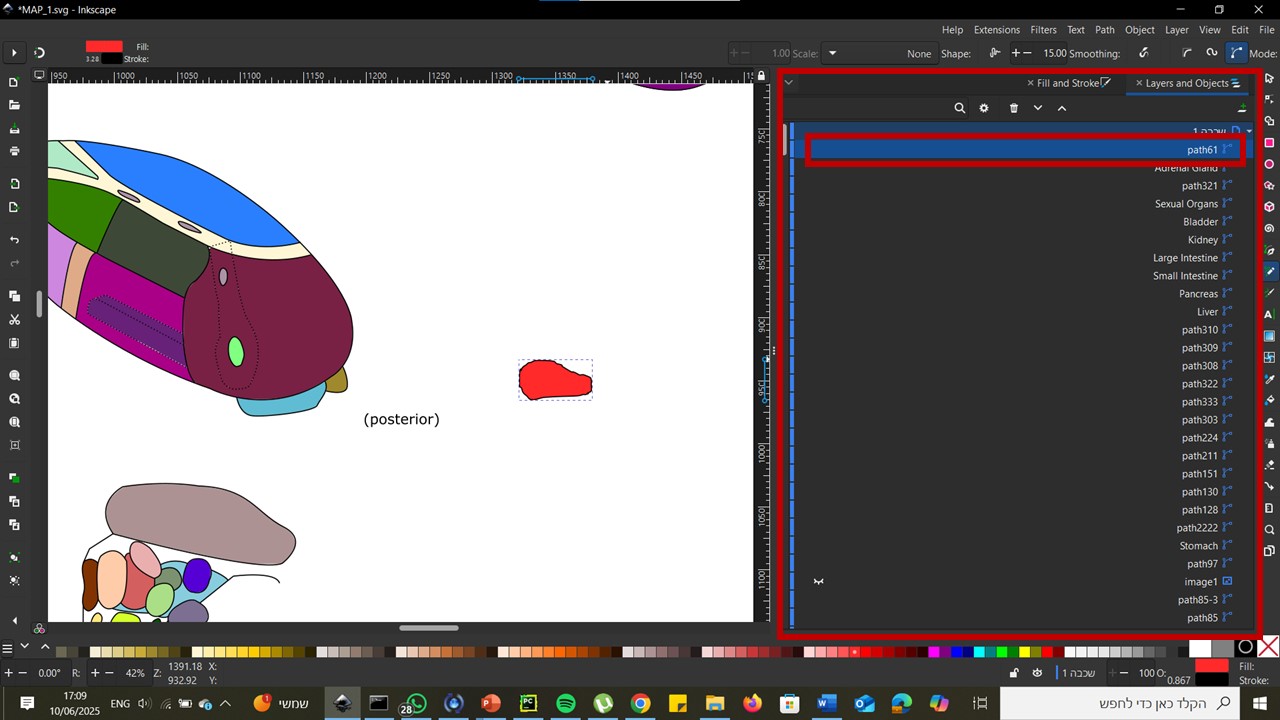Activate the Dropper color picker tool
Viewport: 1280px width, 720px height.
1269,379
